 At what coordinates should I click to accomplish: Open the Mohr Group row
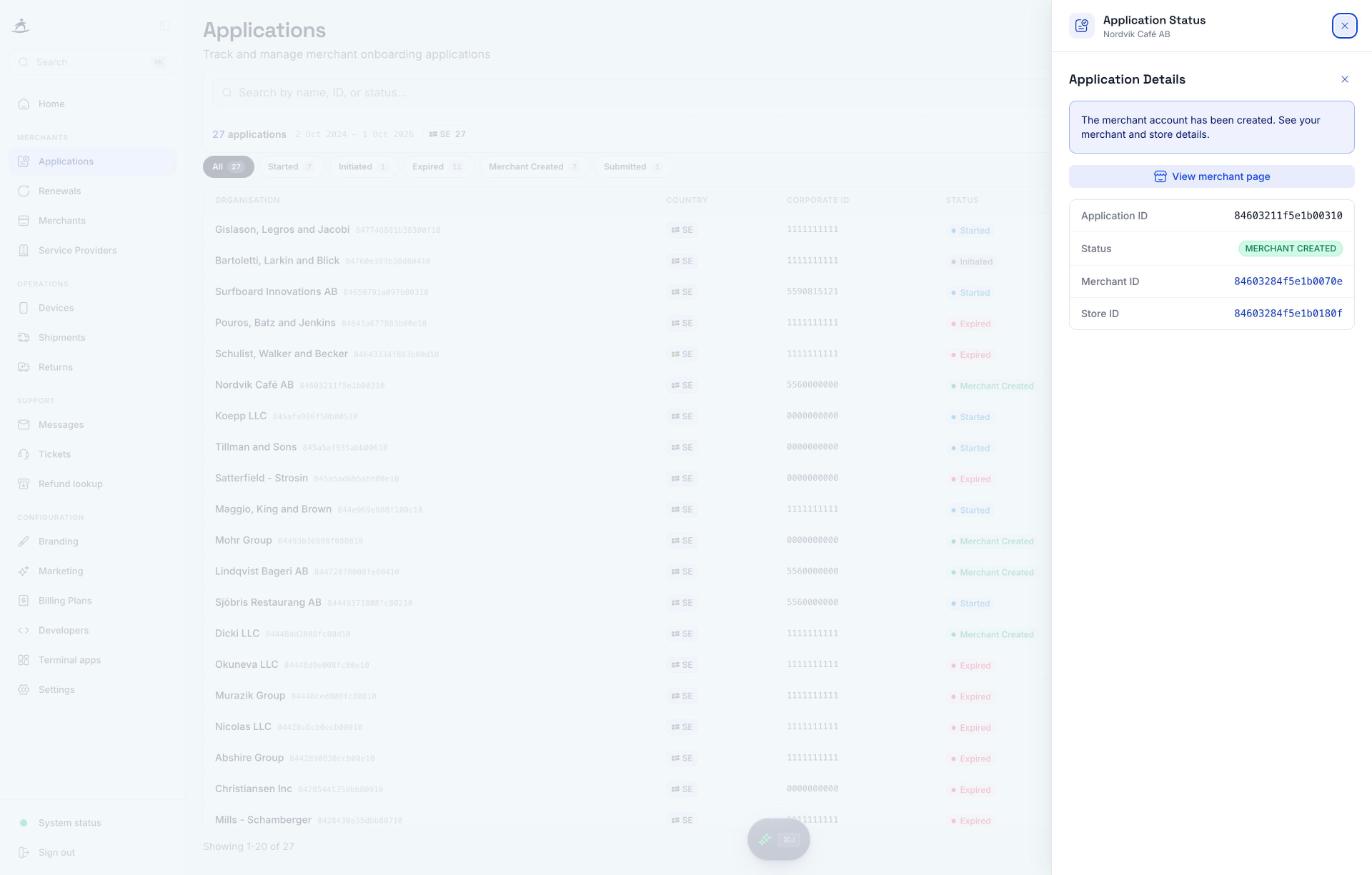point(627,540)
